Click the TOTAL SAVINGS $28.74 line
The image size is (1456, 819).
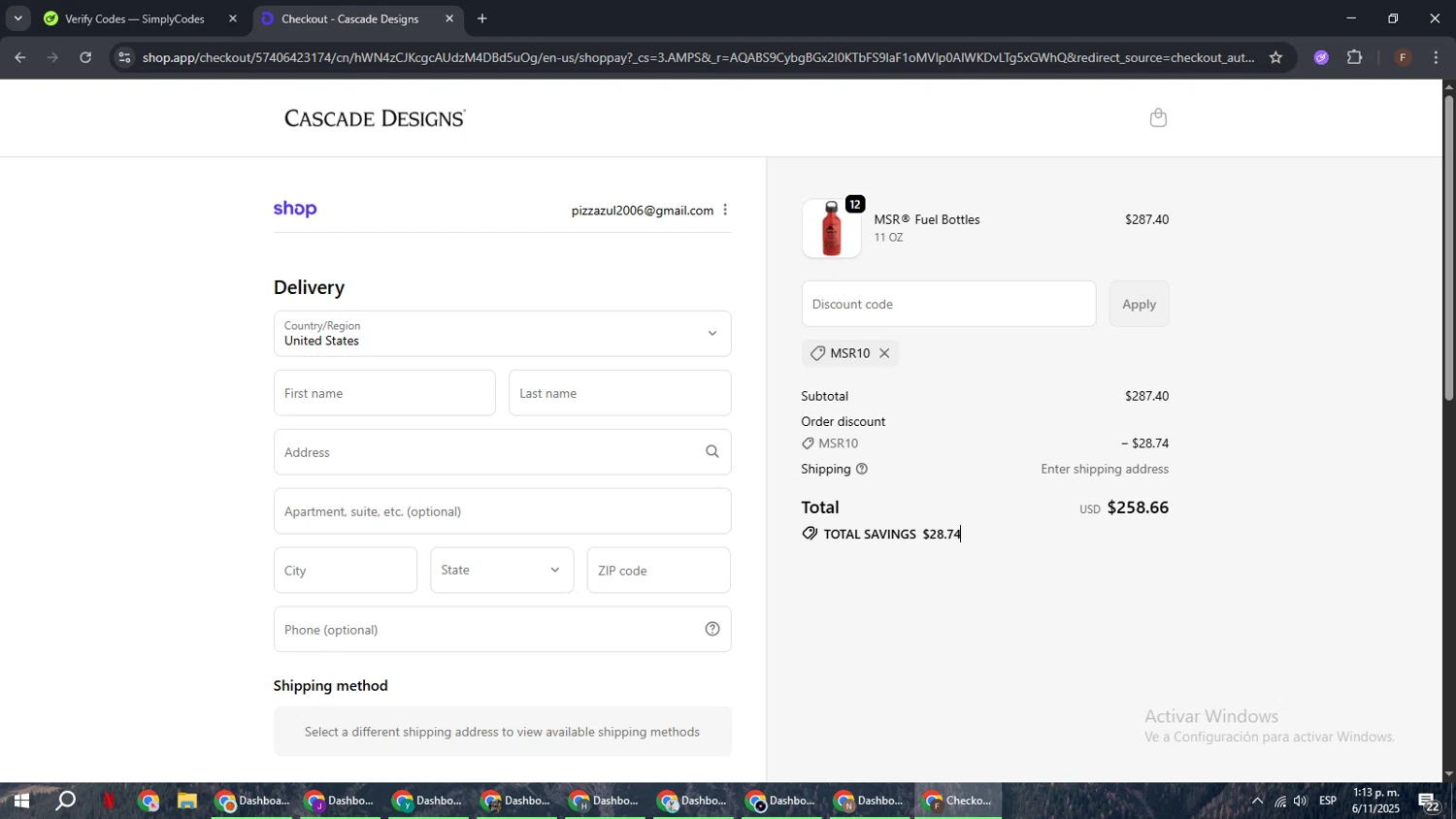pos(881,534)
